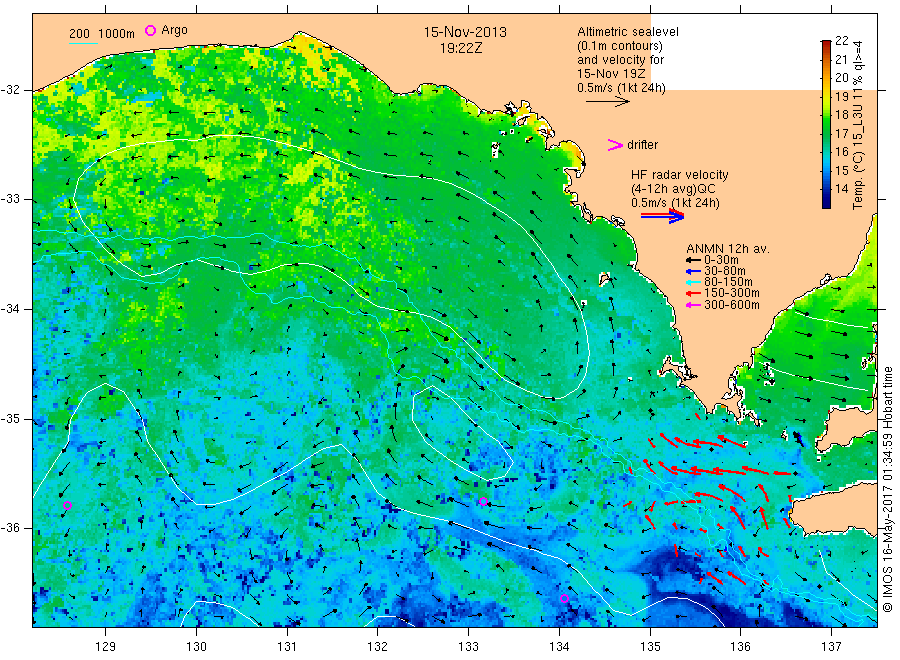Click longitude axis label '135'
This screenshot has height=660, width=900.
pyautogui.click(x=650, y=647)
